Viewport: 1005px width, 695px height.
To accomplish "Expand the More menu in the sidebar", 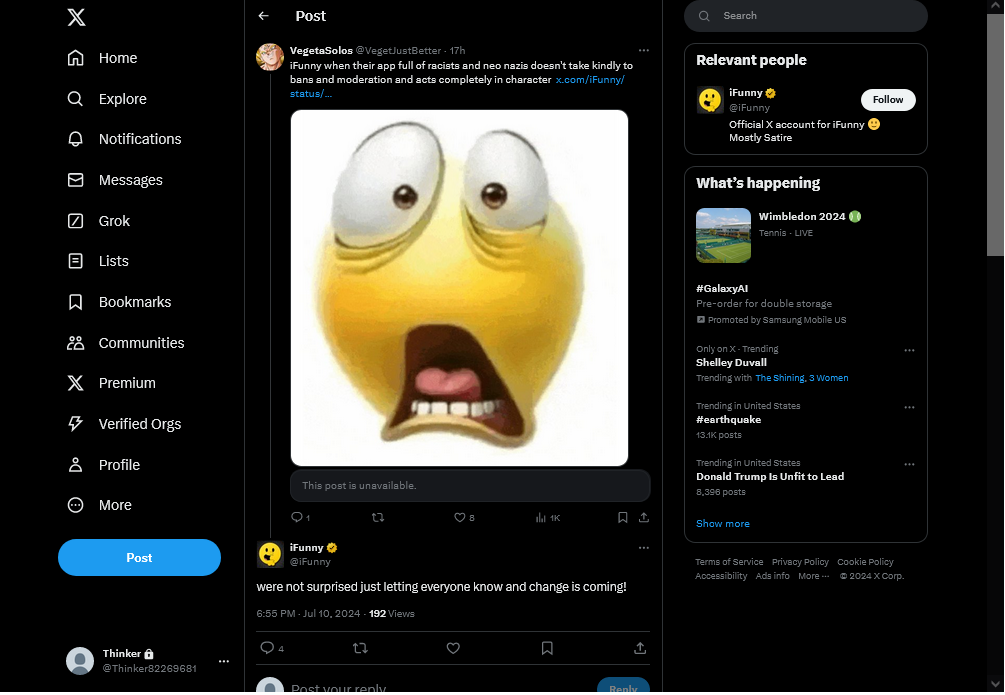I will (99, 506).
